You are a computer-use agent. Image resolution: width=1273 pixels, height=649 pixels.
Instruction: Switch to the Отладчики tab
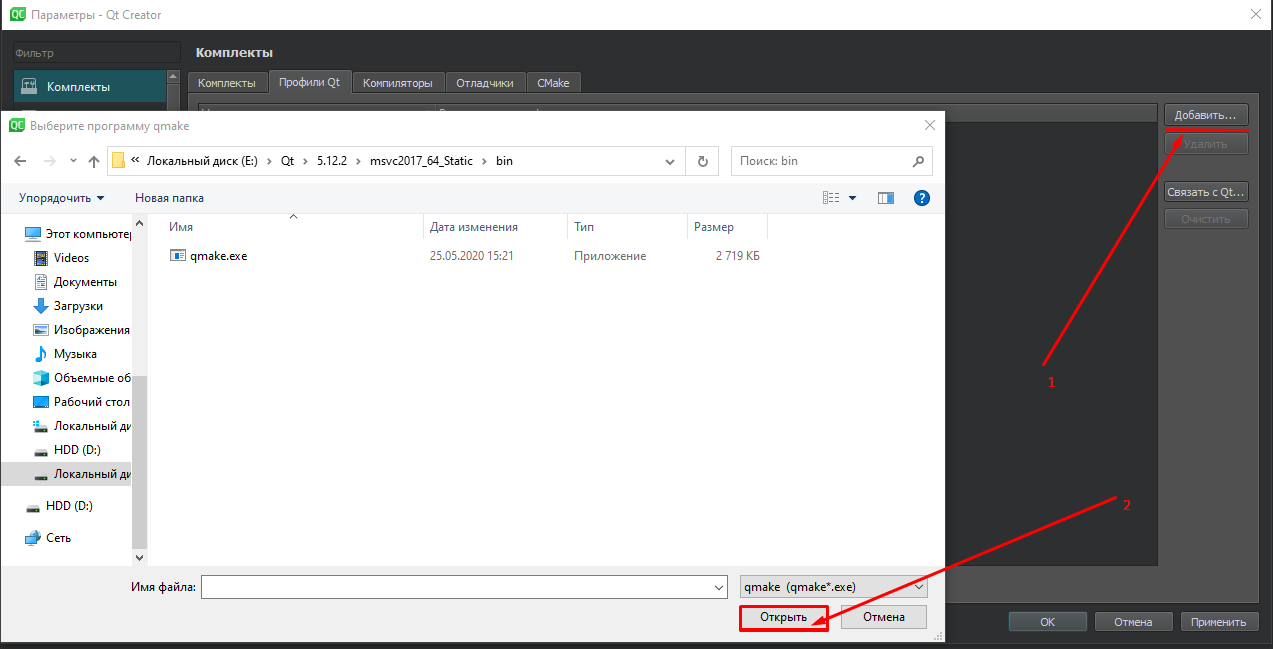pos(484,83)
